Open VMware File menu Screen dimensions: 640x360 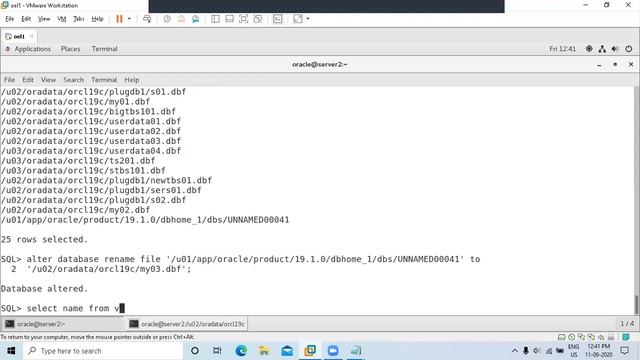[x=10, y=19]
